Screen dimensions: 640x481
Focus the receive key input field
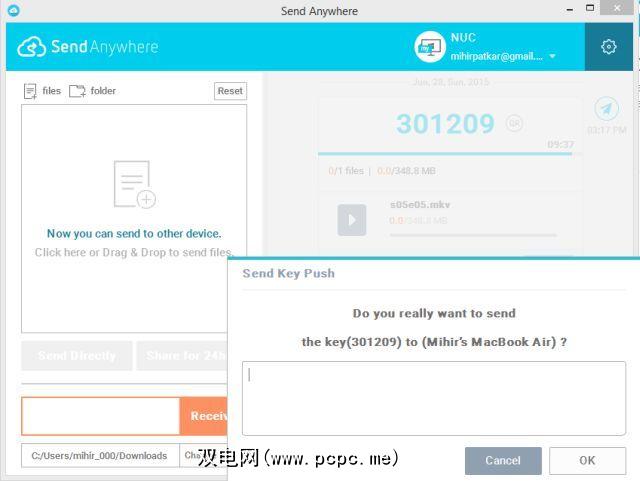pos(100,416)
